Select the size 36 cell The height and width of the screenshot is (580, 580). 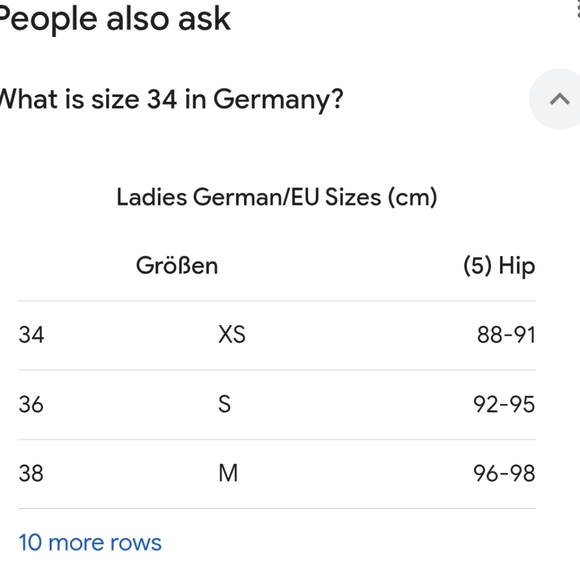31,404
